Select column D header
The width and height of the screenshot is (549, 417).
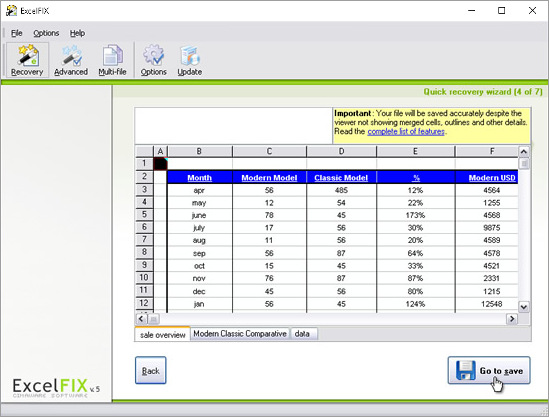[x=341, y=151]
